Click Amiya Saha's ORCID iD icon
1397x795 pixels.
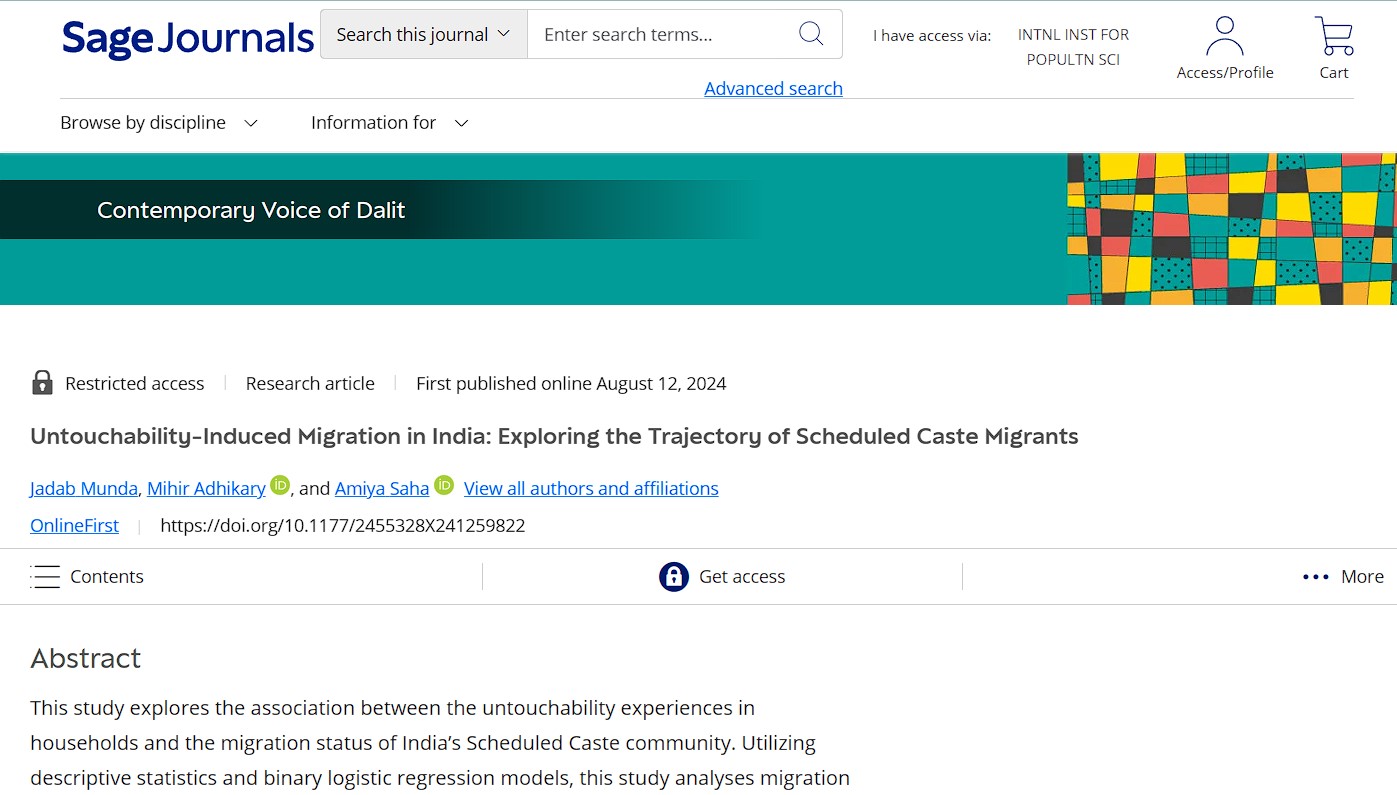[x=443, y=486]
